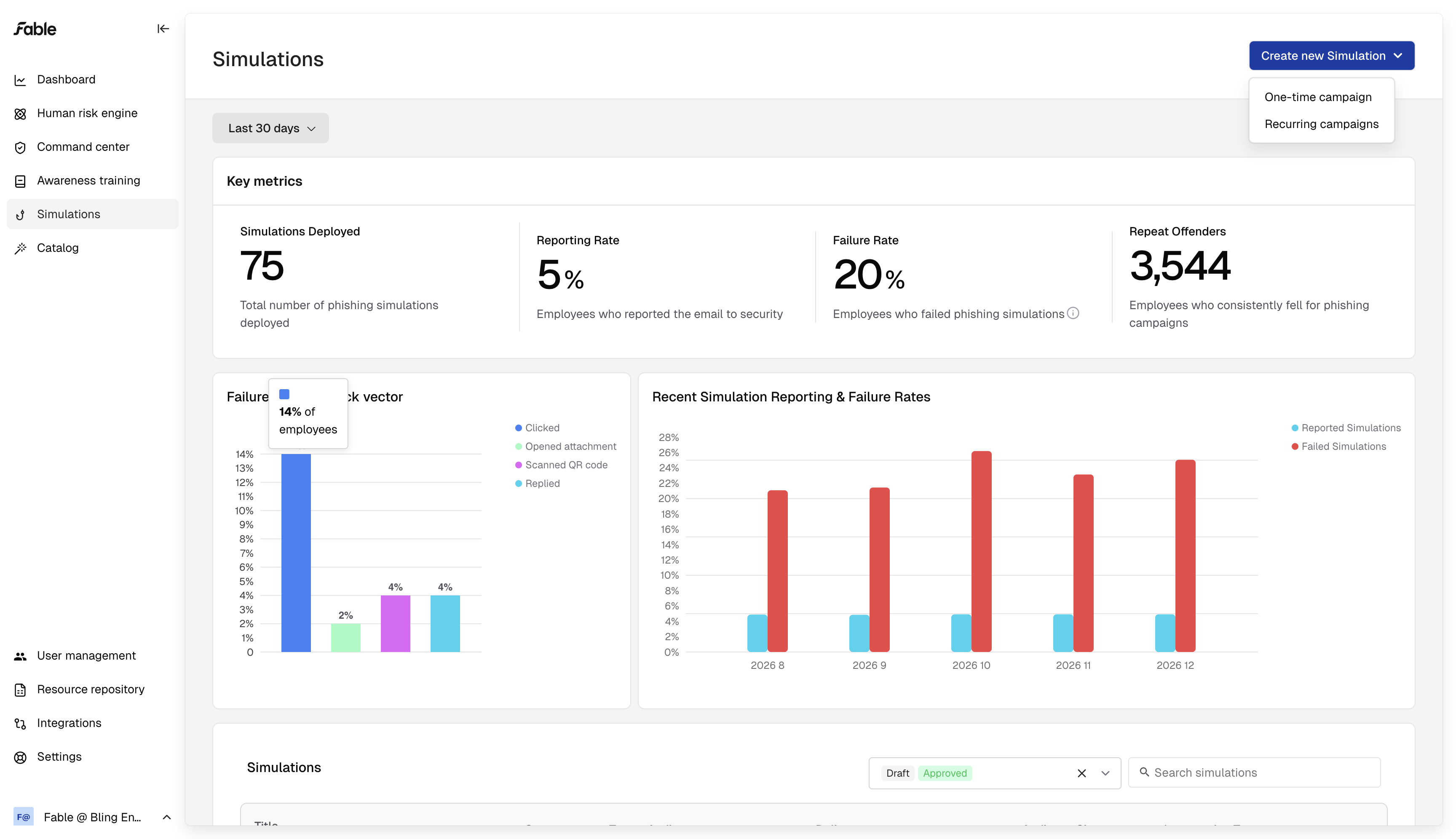Click the blue Clicked bar at 14%
The image size is (1456, 839).
tap(296, 553)
